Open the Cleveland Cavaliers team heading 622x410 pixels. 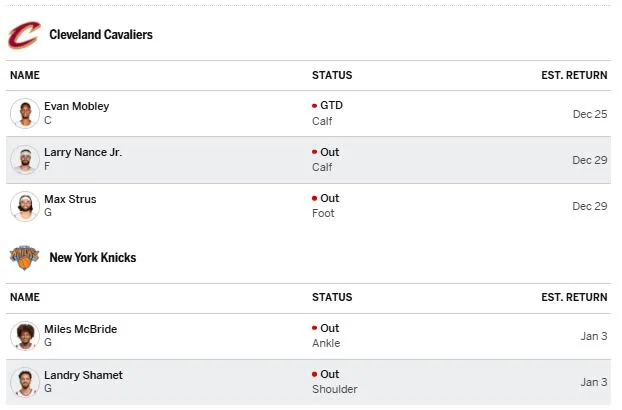[101, 35]
